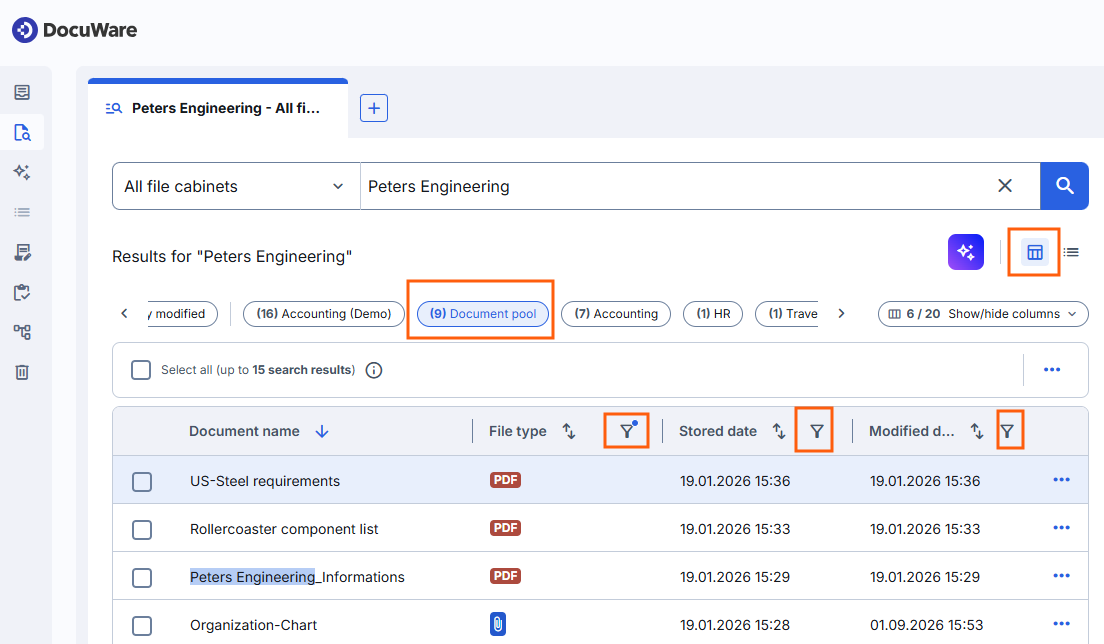Screen dimensions: 1104x644
Task: Open the trash bin icon in sidebar
Action: coord(22,372)
